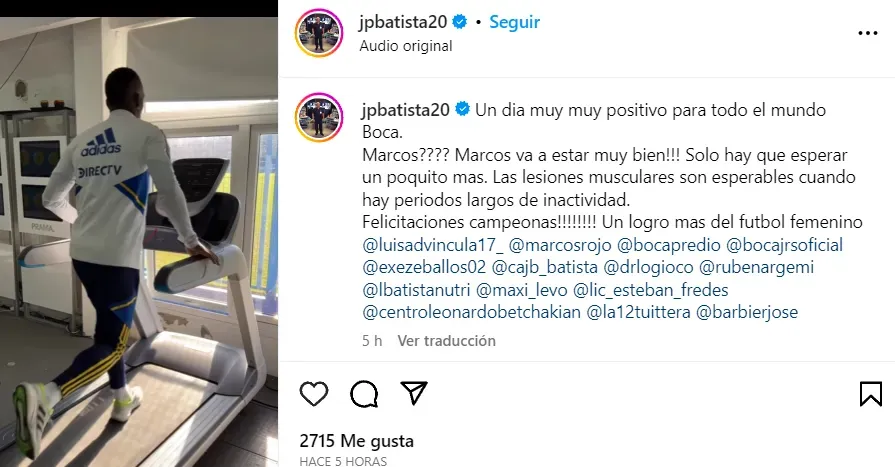Click Ver traducción to translate caption

[446, 341]
